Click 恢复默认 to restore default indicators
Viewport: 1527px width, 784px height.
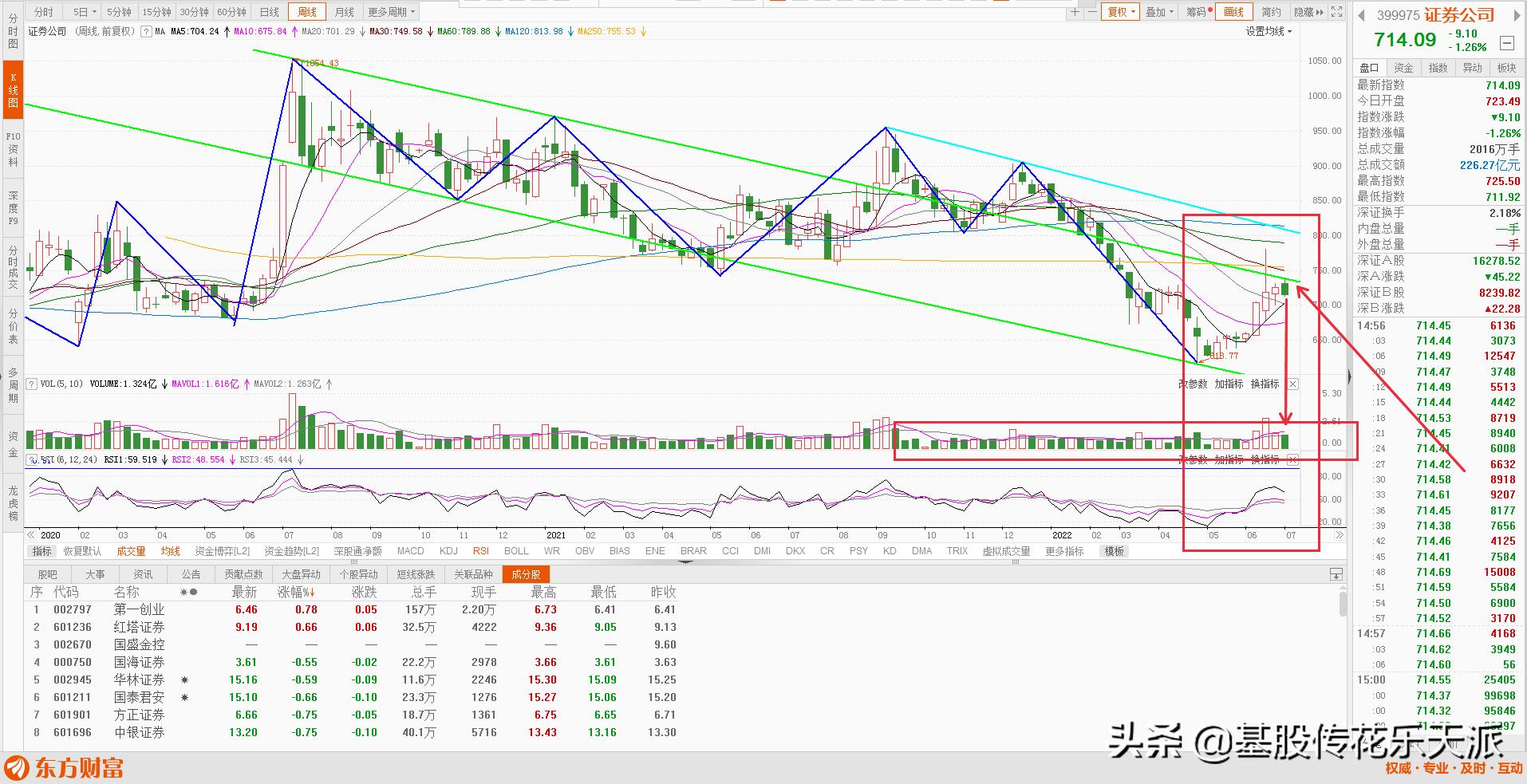[x=82, y=551]
